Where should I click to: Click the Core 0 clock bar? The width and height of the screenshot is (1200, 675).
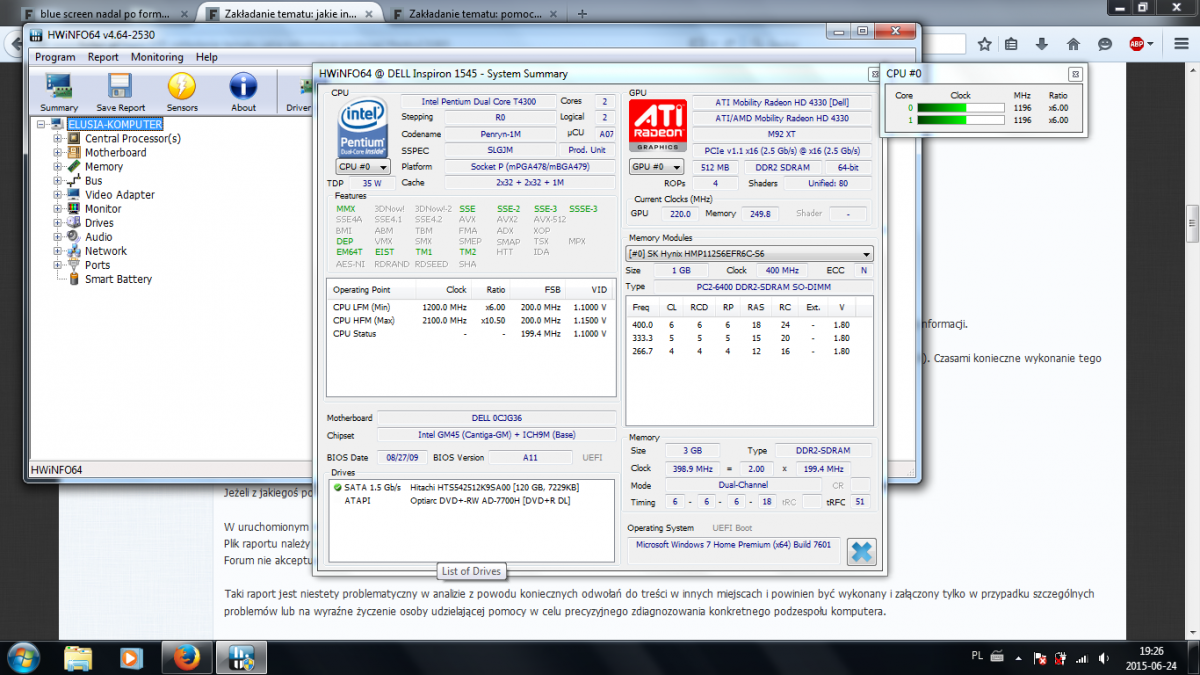coord(961,107)
